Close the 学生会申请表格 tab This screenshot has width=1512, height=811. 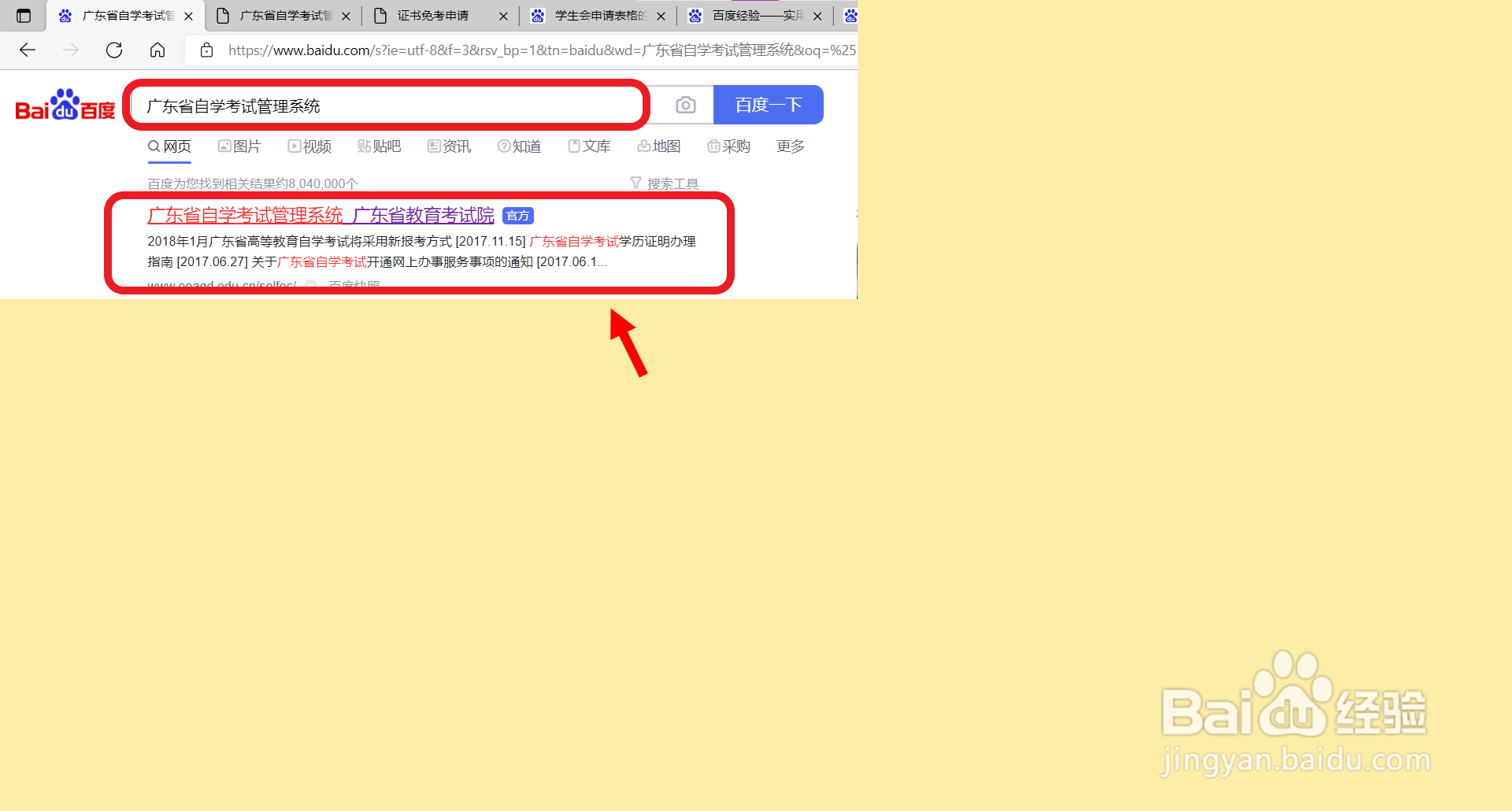point(661,16)
